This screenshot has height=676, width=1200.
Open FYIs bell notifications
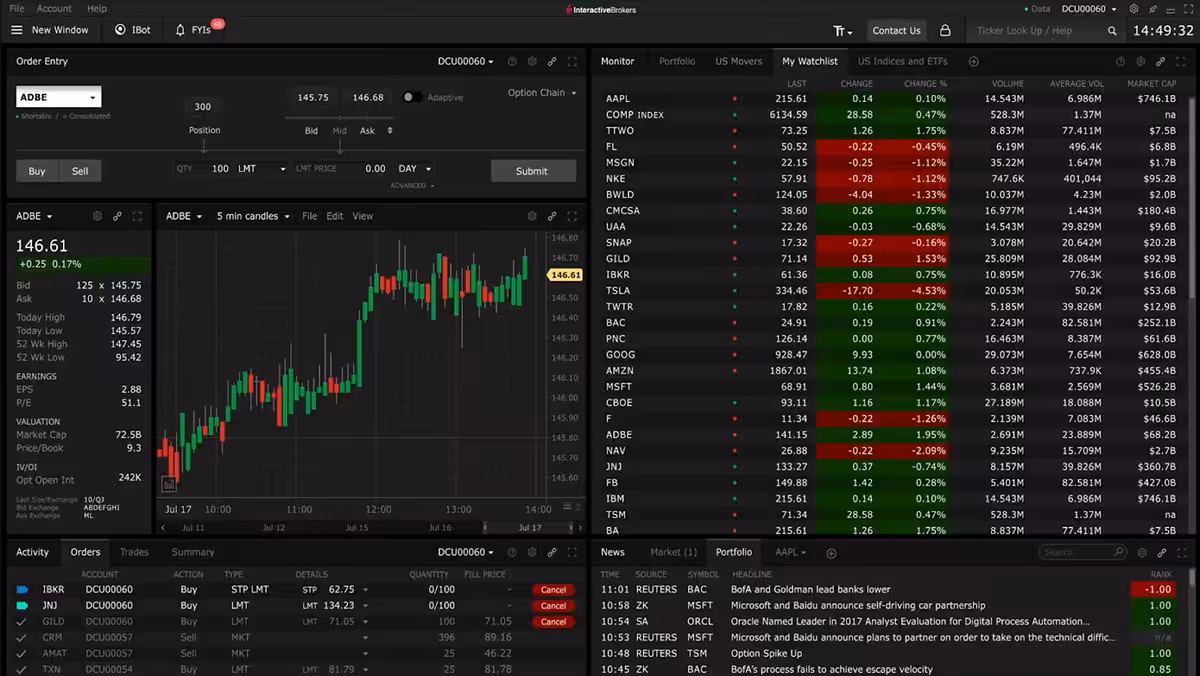(x=193, y=30)
